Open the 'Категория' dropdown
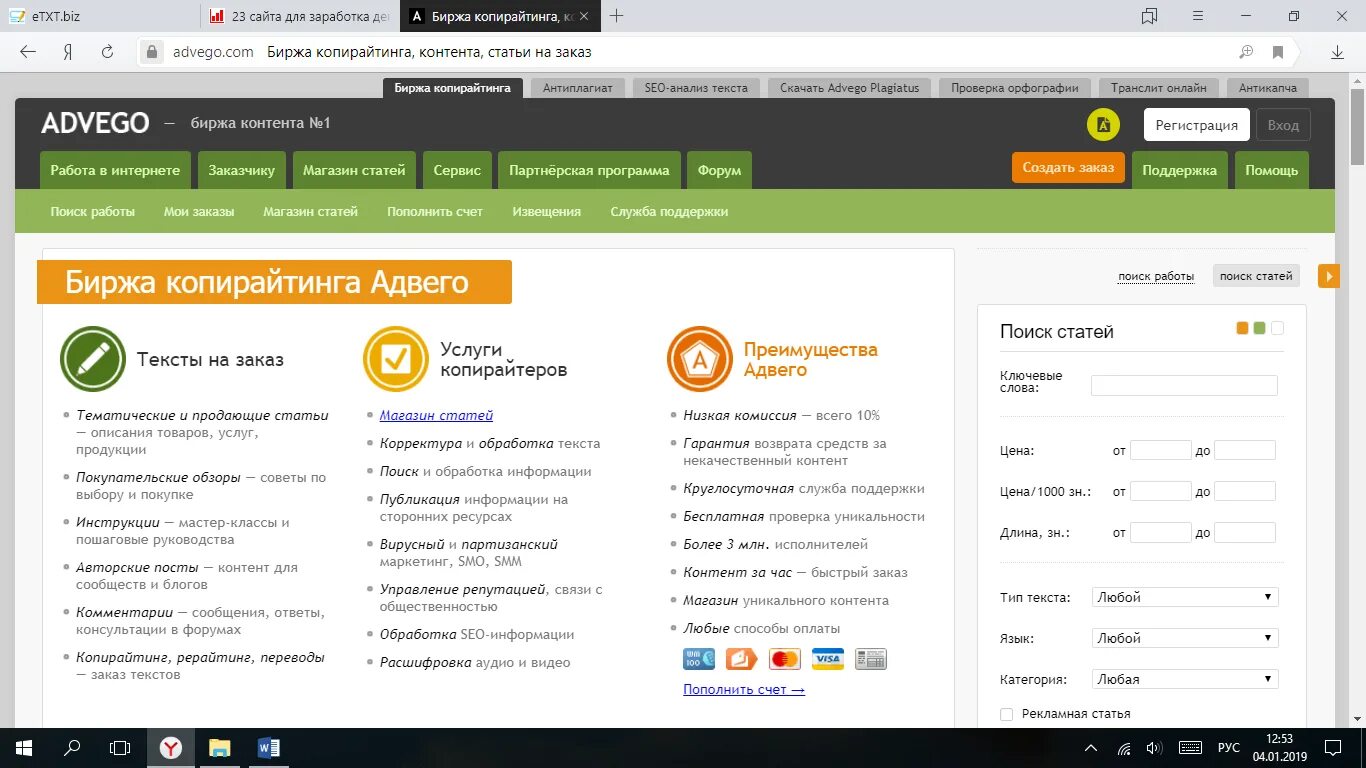1366x768 pixels. pos(1185,679)
